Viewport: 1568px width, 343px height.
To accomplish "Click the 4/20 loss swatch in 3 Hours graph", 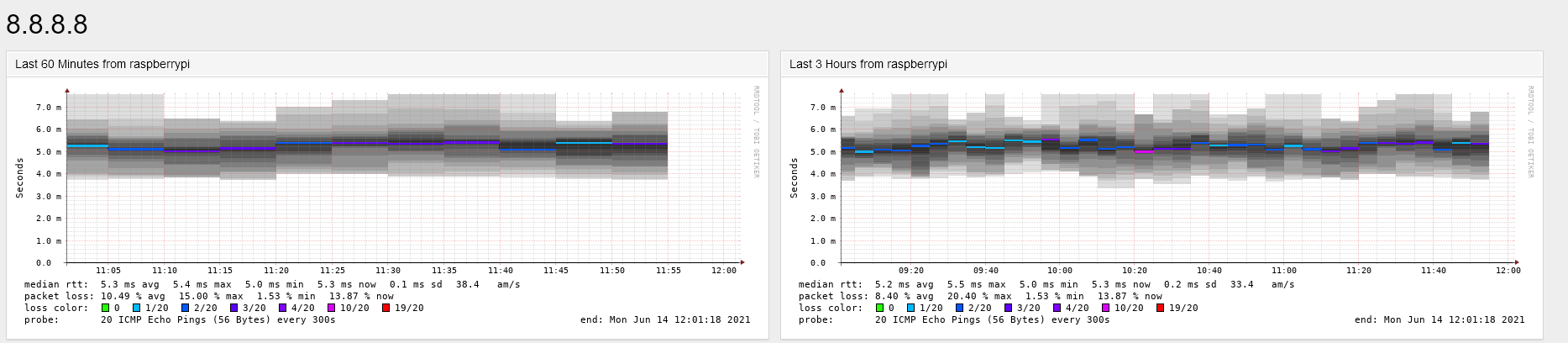I will pyautogui.click(x=1057, y=308).
